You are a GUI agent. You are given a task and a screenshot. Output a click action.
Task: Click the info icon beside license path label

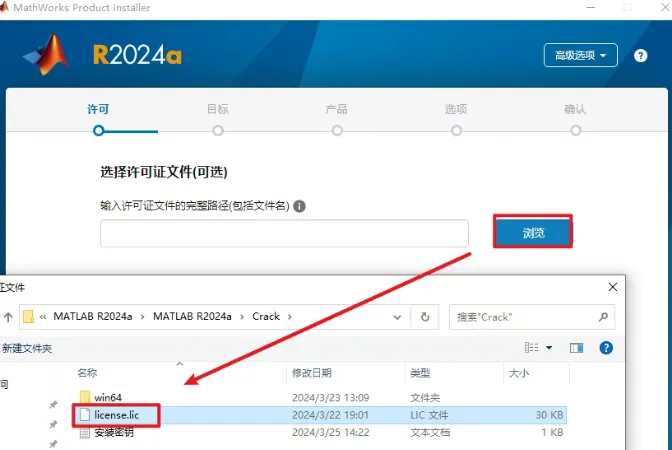300,206
